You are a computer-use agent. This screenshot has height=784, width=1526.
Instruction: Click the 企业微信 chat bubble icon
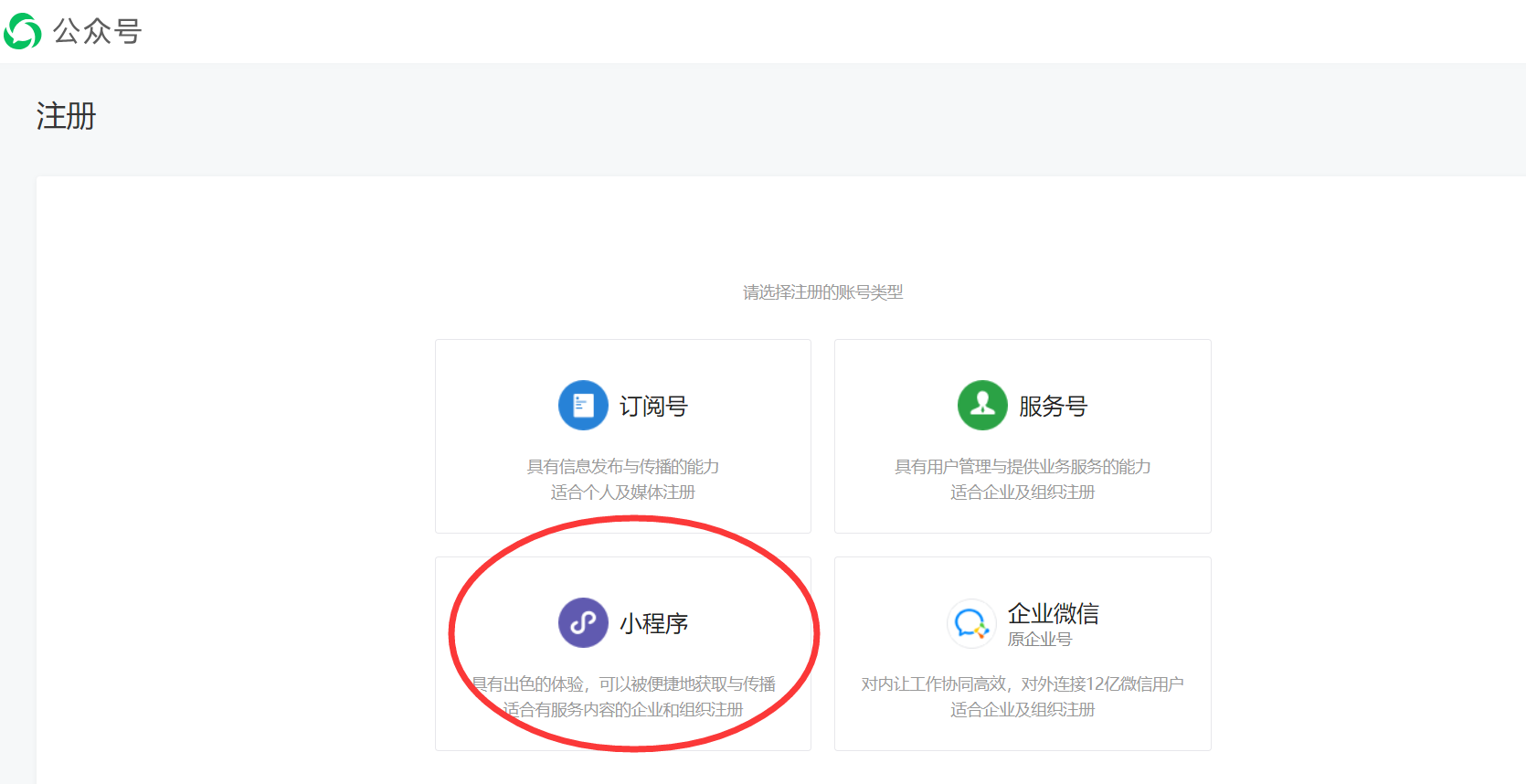point(970,624)
